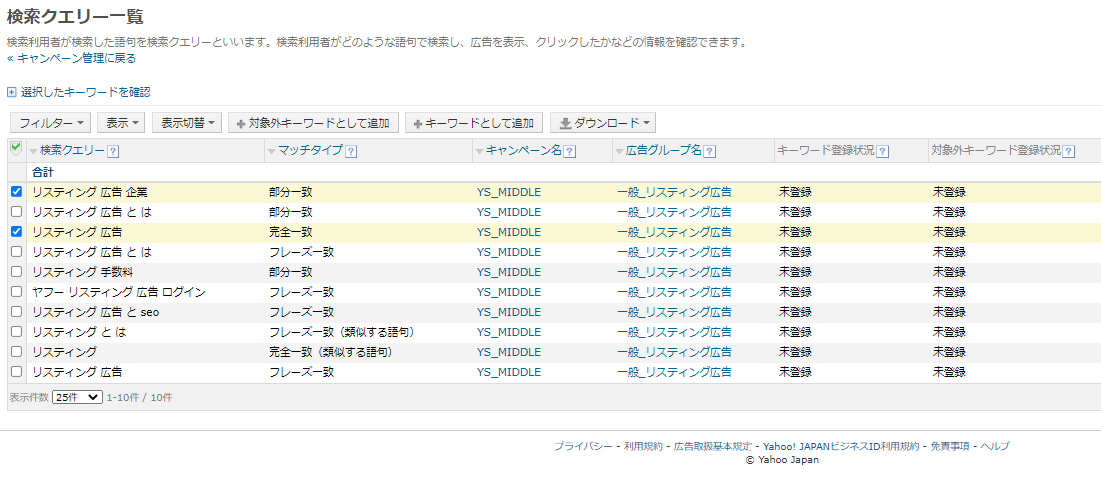The height and width of the screenshot is (478, 1101).
Task: Open YS_MIDDLE link in リスティング 手数料 row
Action: tap(509, 272)
